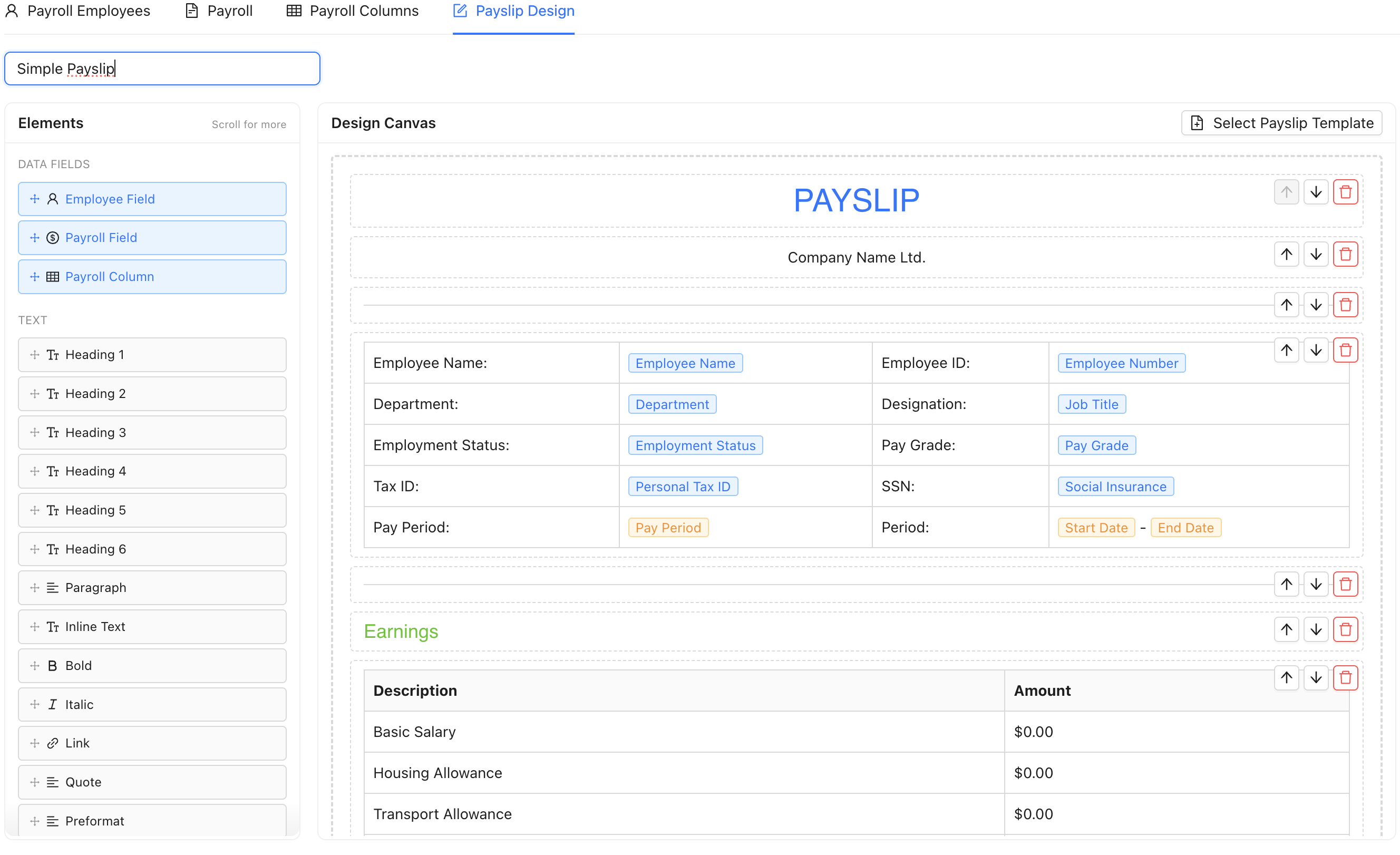Delete the employee details table section
The height and width of the screenshot is (855, 1400).
(x=1346, y=349)
